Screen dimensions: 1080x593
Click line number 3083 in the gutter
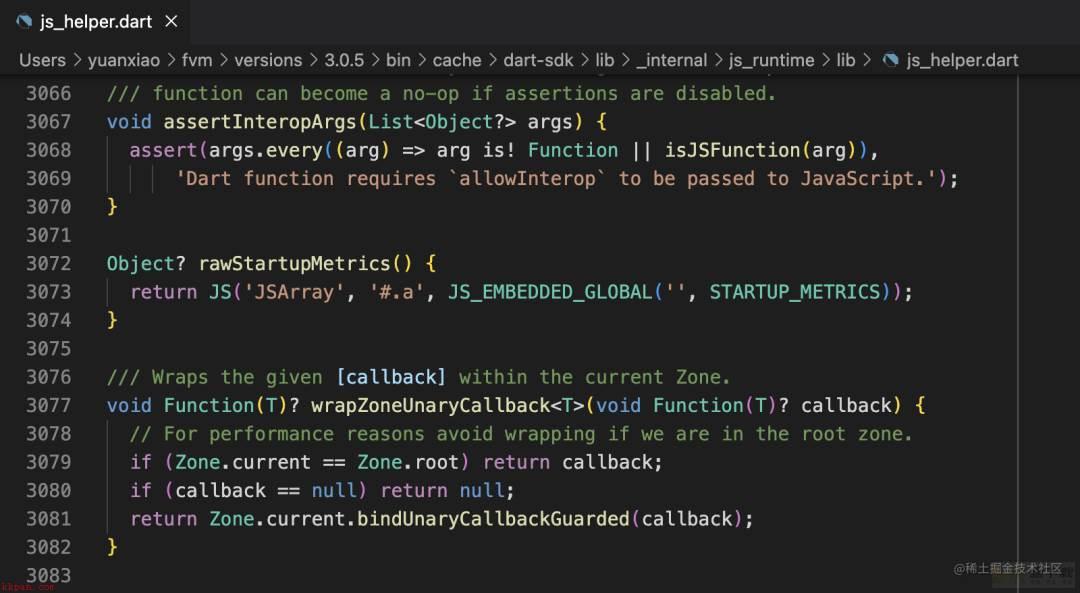click(48, 575)
